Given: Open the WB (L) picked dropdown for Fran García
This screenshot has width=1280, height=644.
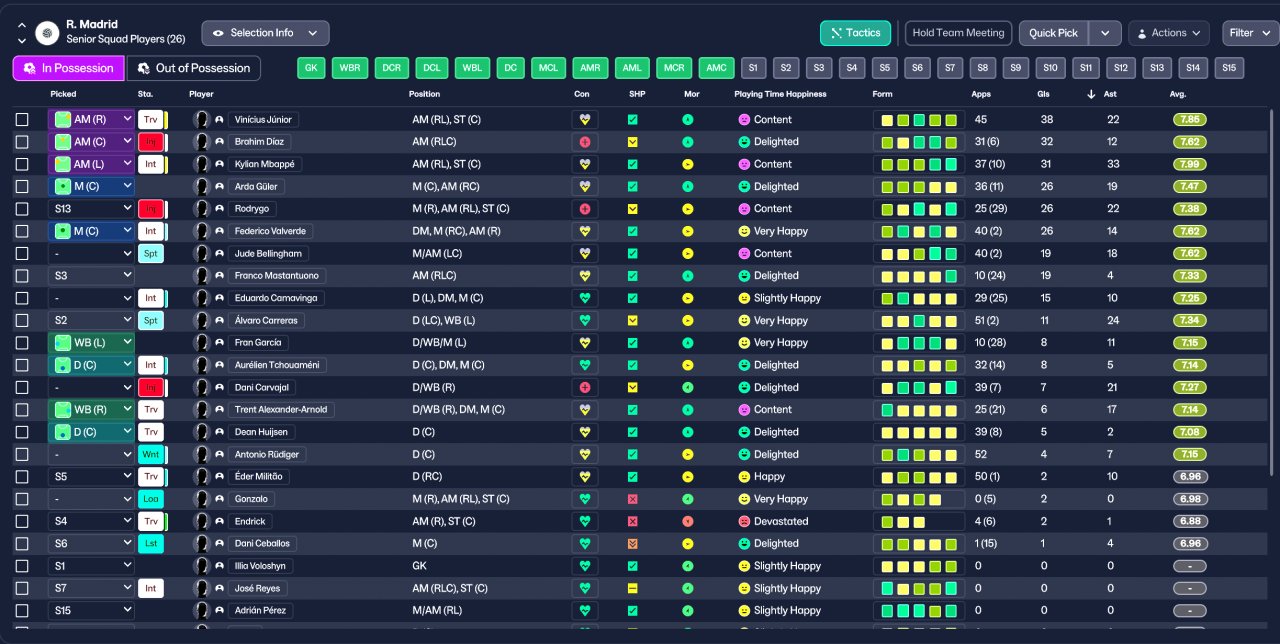Looking at the screenshot, I should click(91, 343).
